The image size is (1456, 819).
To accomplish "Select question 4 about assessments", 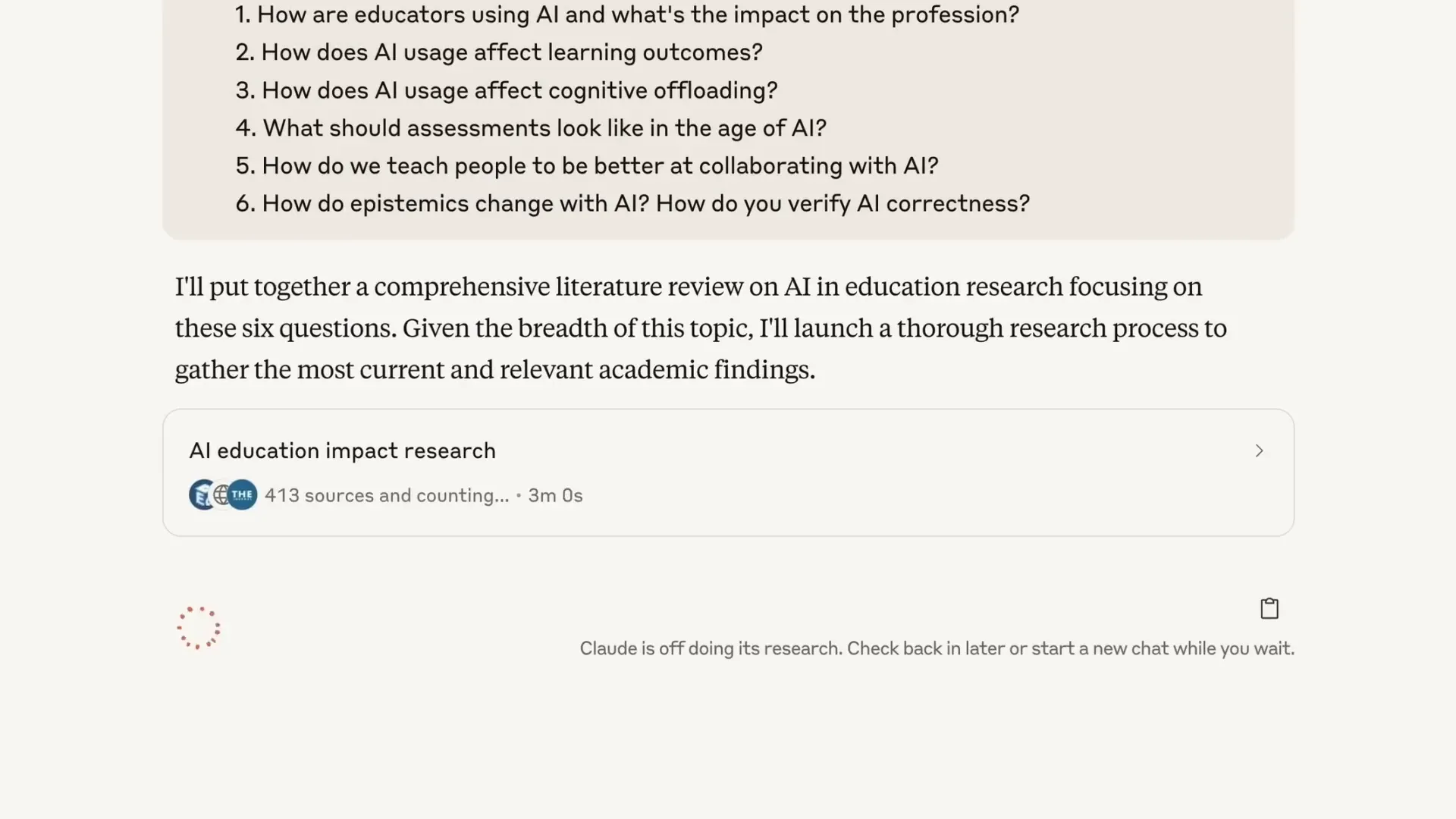I will point(531,128).
